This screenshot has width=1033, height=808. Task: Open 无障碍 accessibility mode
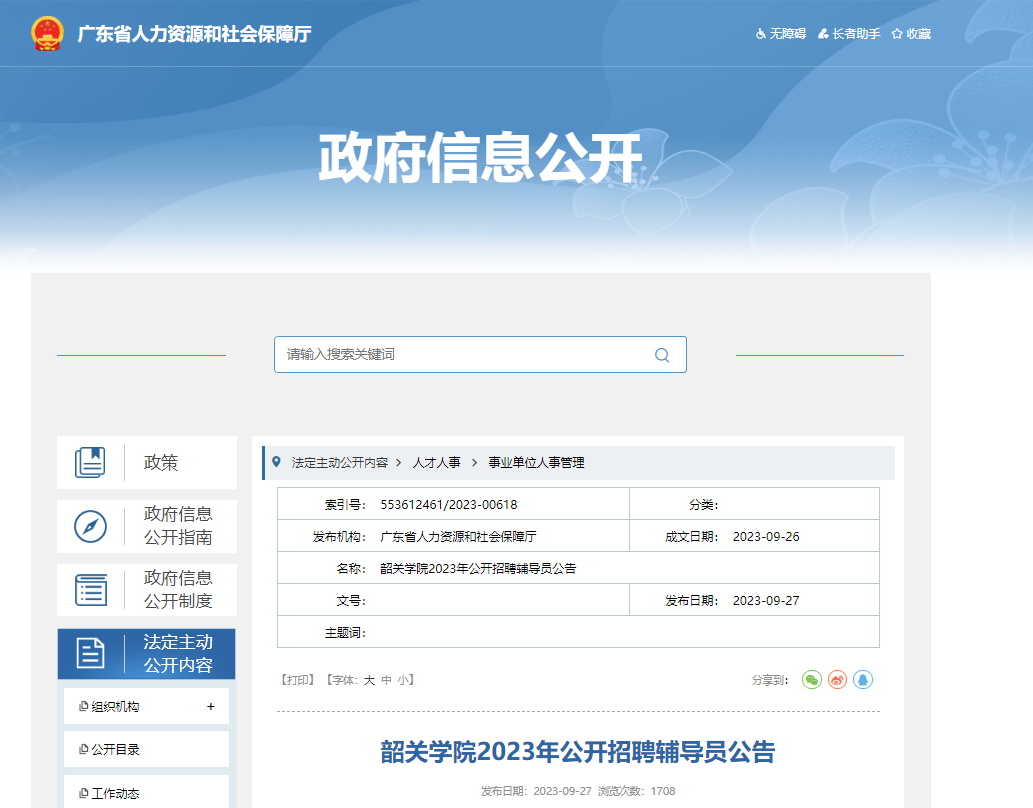click(780, 34)
